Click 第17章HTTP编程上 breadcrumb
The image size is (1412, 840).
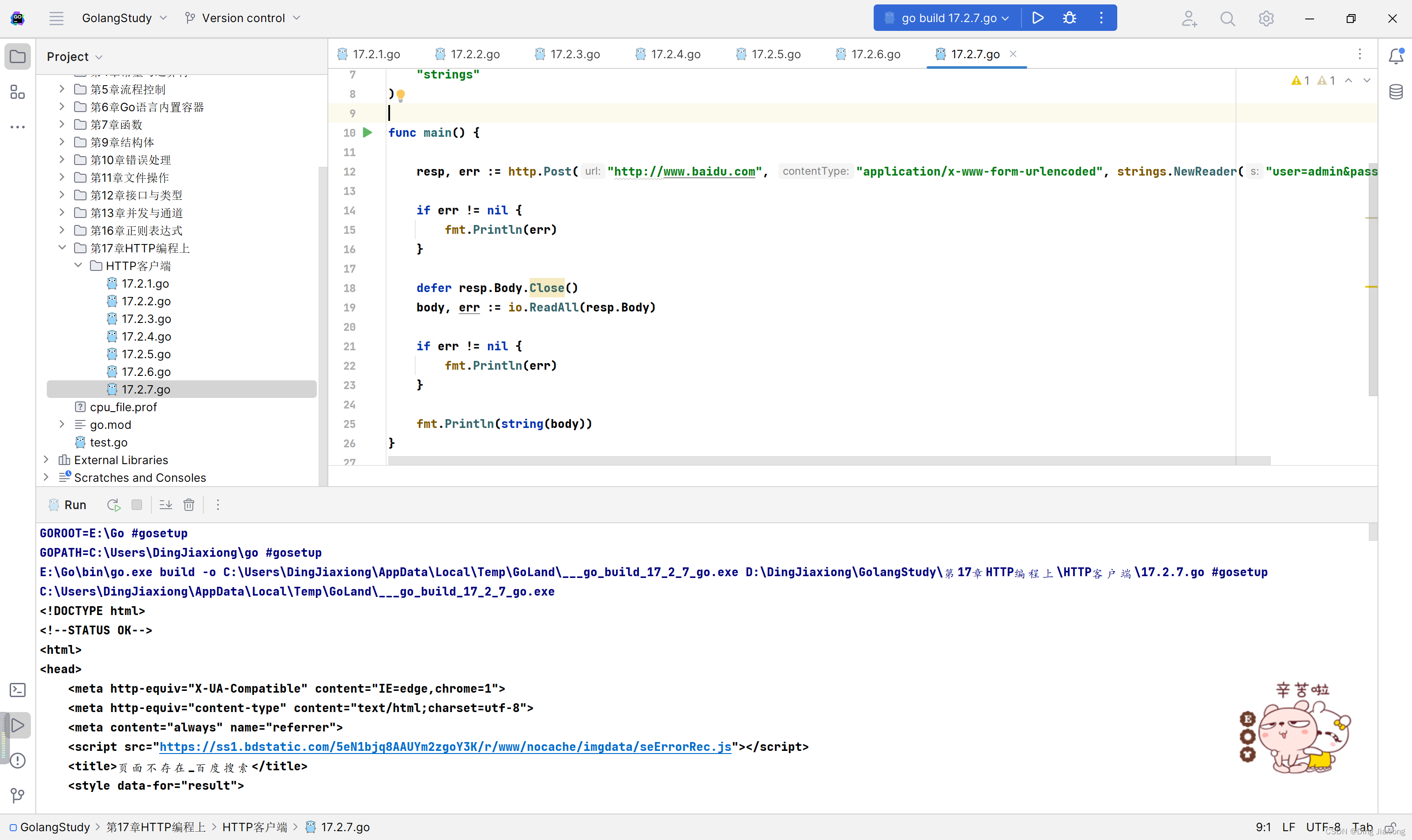click(156, 827)
